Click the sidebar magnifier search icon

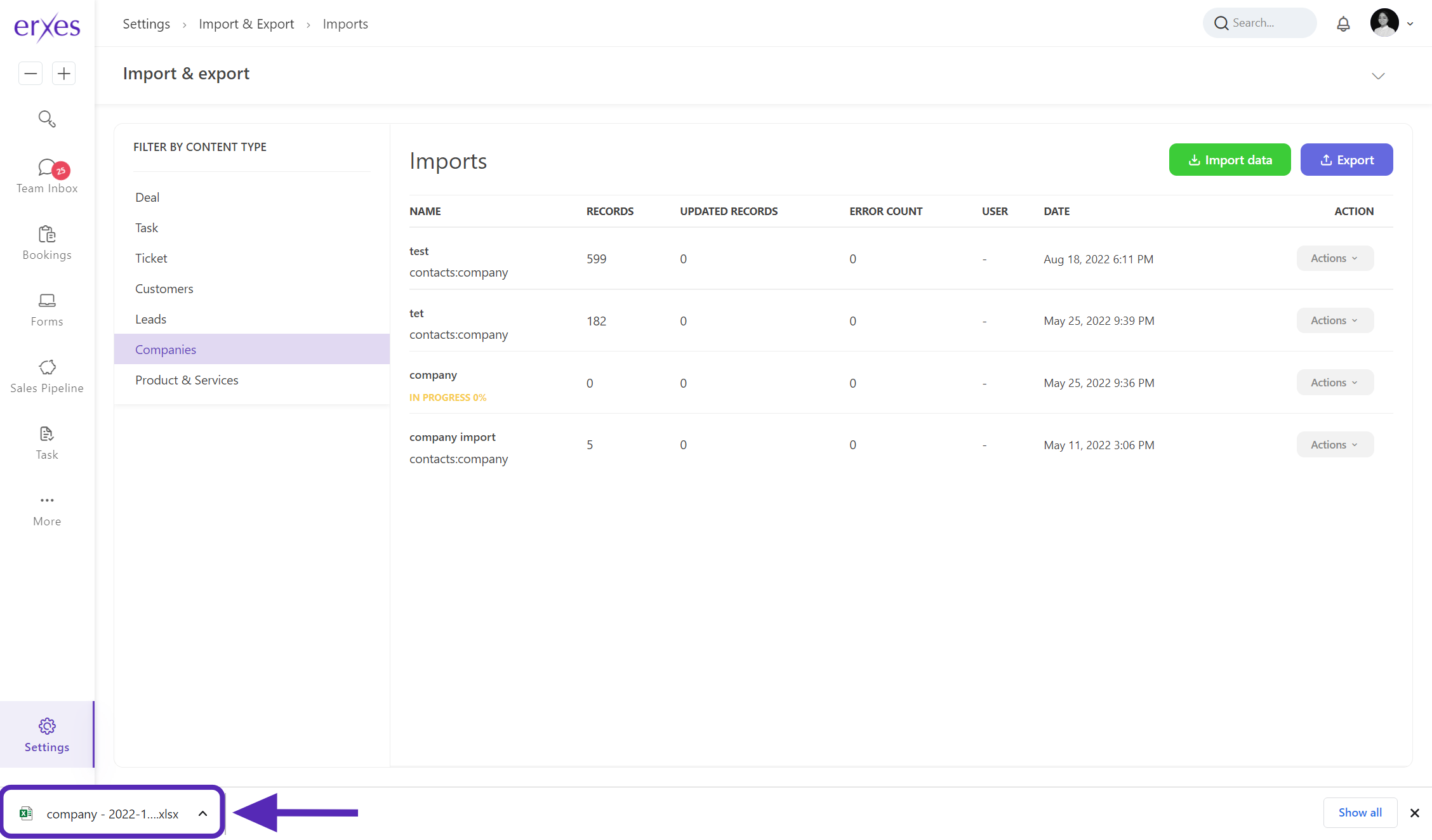47,119
